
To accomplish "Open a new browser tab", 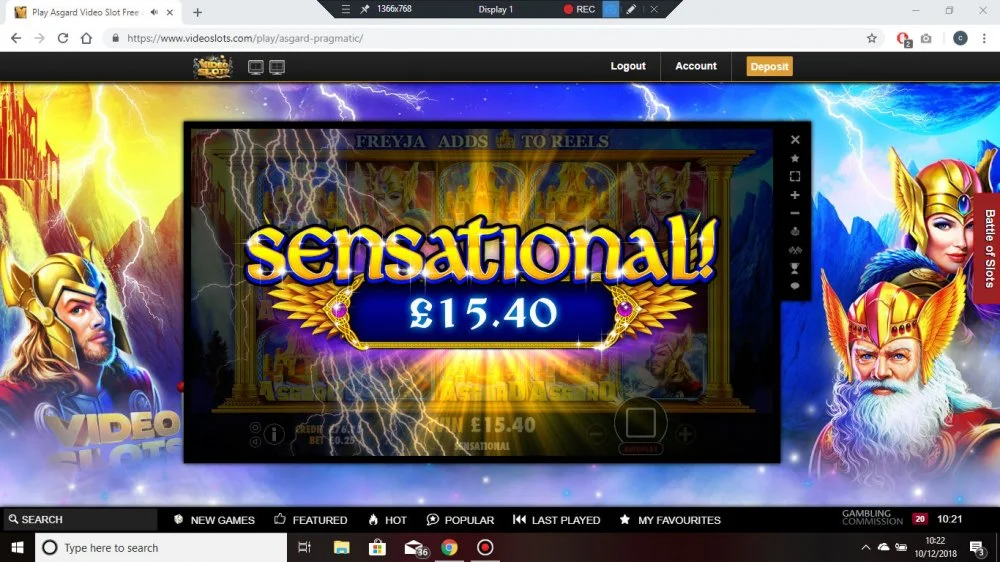I will pos(198,12).
